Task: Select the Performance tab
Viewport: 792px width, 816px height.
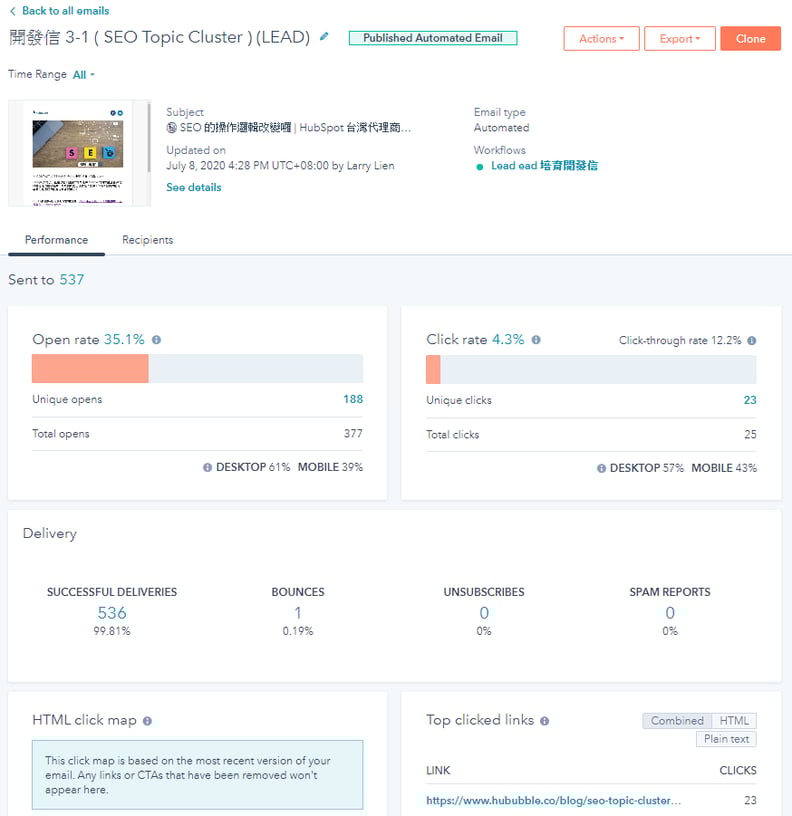Action: coord(56,240)
